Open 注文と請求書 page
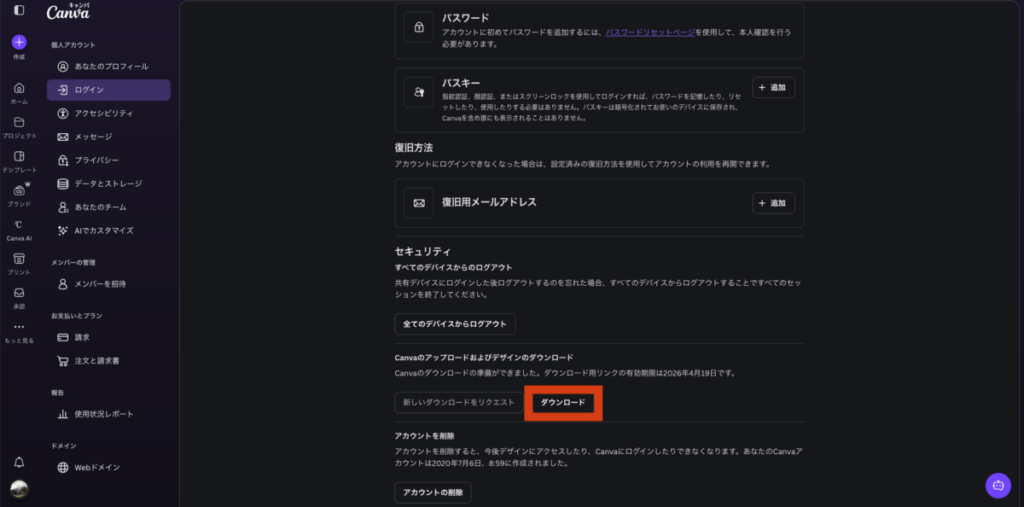 click(108, 361)
